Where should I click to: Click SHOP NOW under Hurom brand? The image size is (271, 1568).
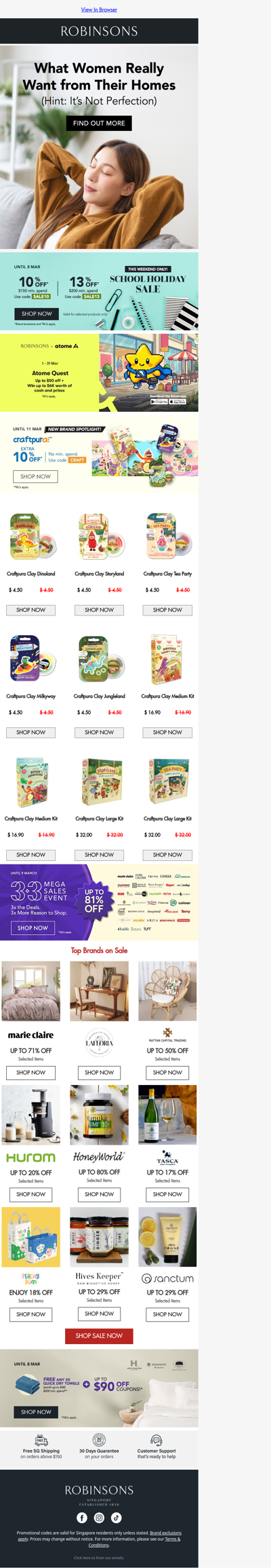tap(31, 1194)
